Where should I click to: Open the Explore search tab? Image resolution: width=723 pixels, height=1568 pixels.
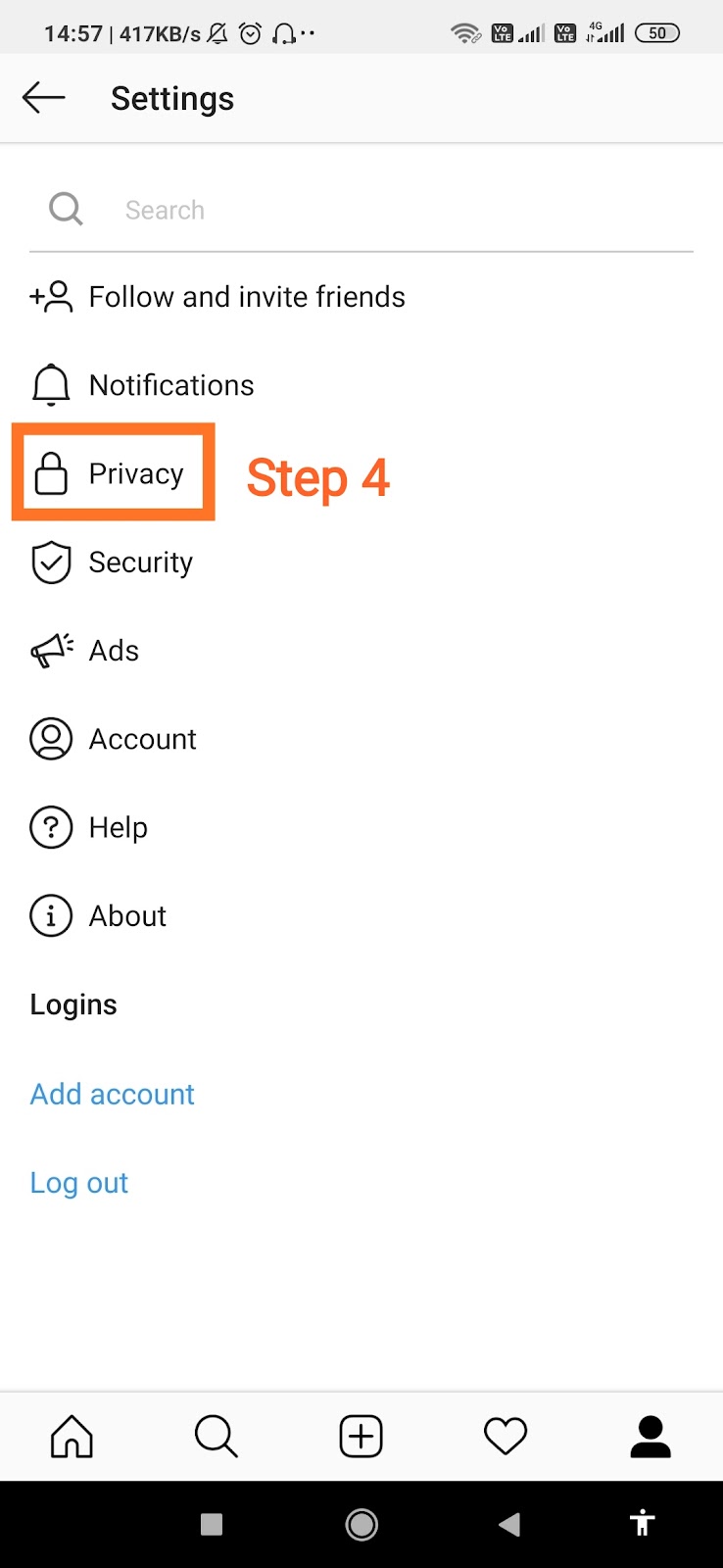(x=216, y=1437)
